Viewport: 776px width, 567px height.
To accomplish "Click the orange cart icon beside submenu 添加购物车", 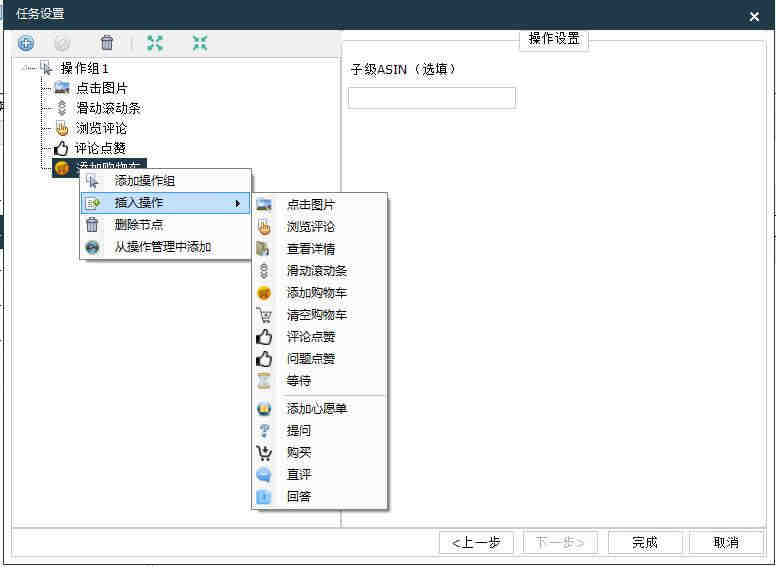I will pos(264,293).
